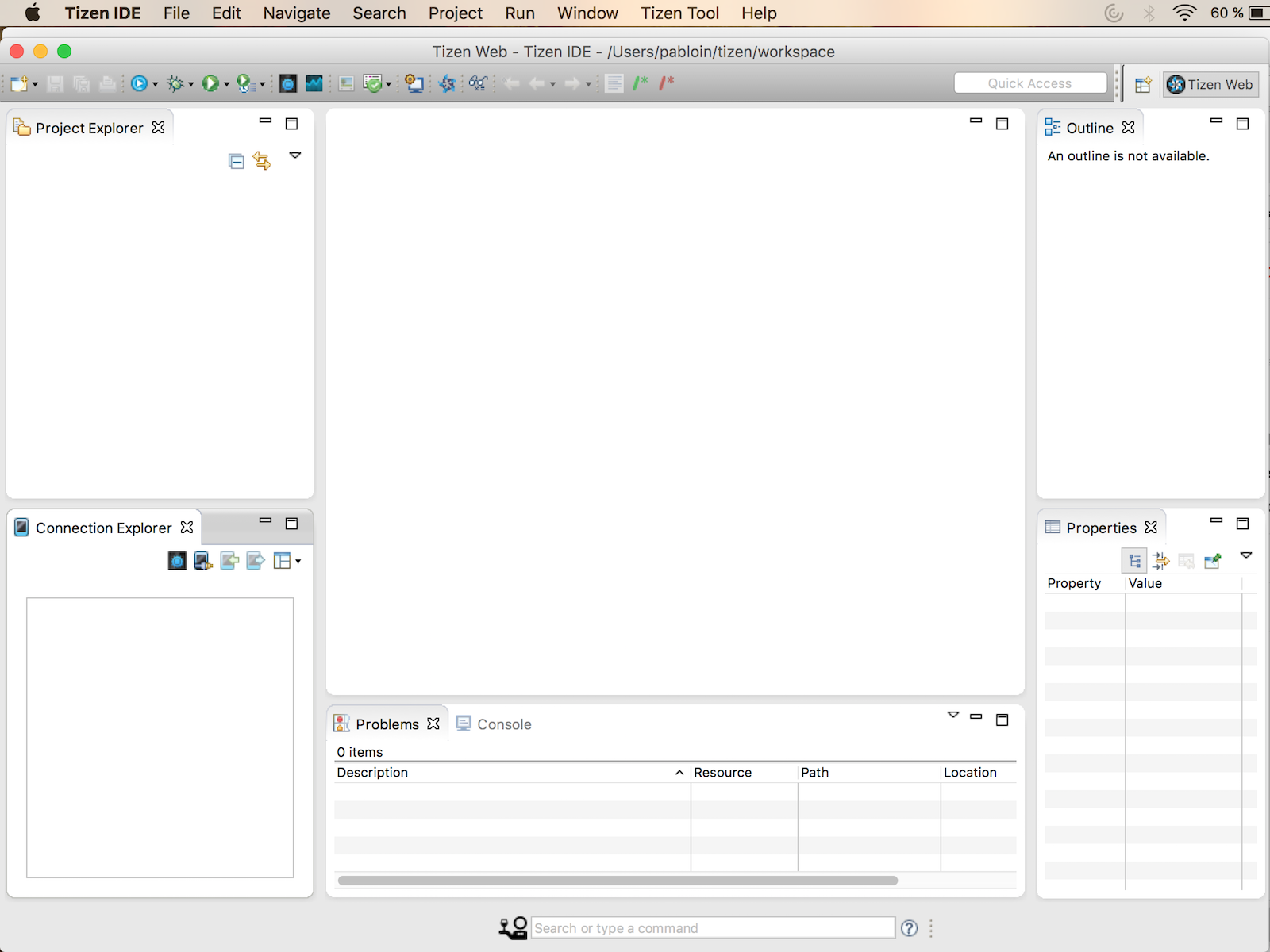The width and height of the screenshot is (1270, 952).
Task: Toggle Show Categories in Properties view
Action: 1135,562
